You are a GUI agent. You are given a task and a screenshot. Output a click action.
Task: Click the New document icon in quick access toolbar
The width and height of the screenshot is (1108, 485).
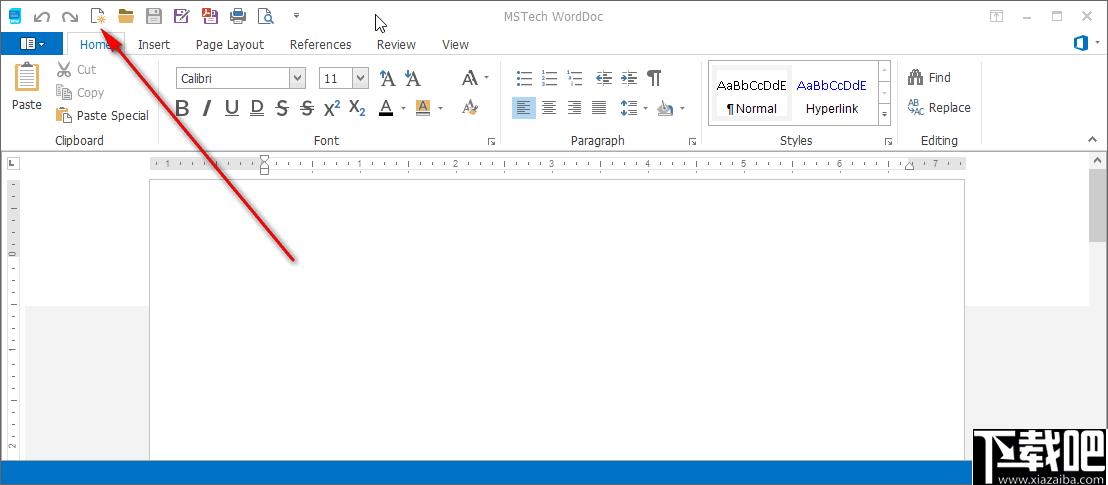(x=98, y=16)
